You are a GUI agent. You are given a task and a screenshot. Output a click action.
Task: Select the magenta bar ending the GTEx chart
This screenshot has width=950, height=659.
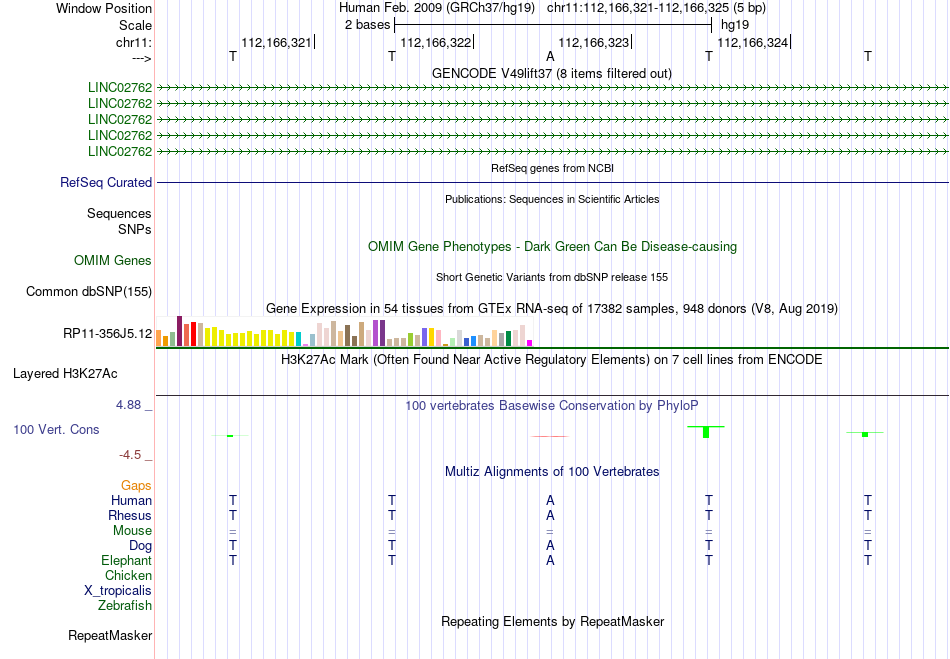(x=530, y=343)
